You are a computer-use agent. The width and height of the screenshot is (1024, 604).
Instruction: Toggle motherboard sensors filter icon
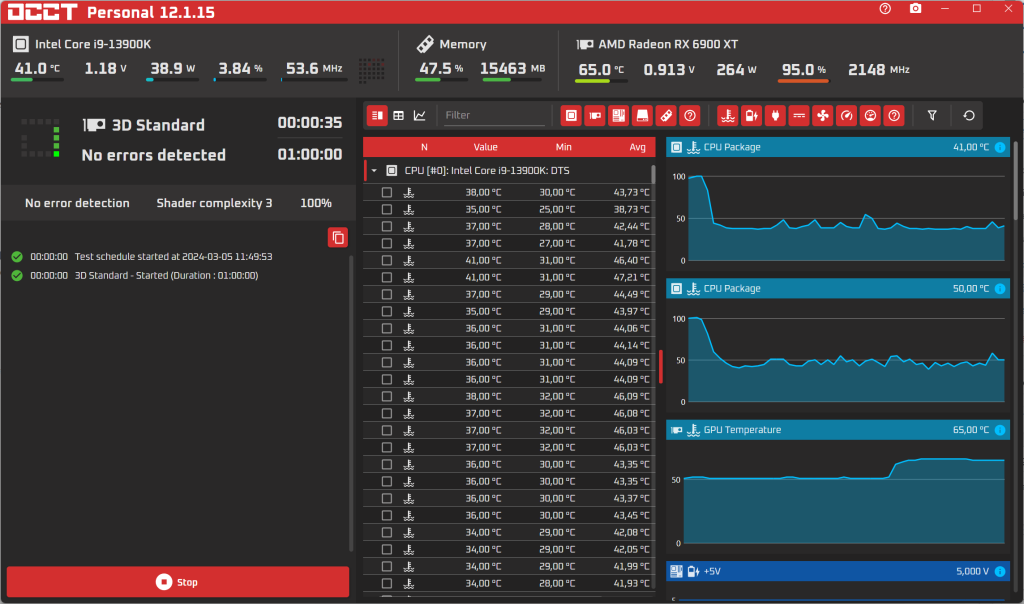click(618, 116)
